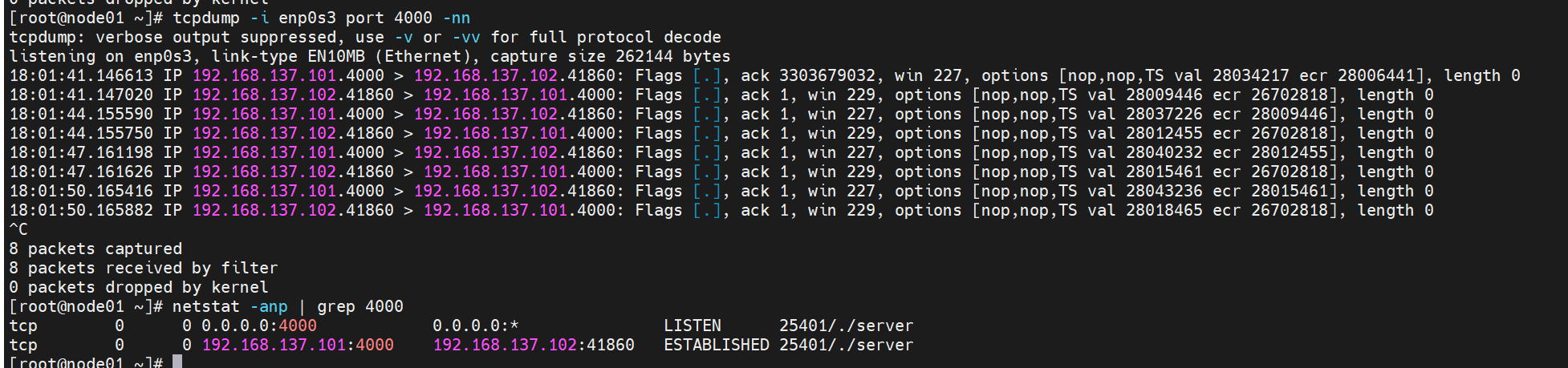Click the tcpdump command text in prompt

coord(322,18)
